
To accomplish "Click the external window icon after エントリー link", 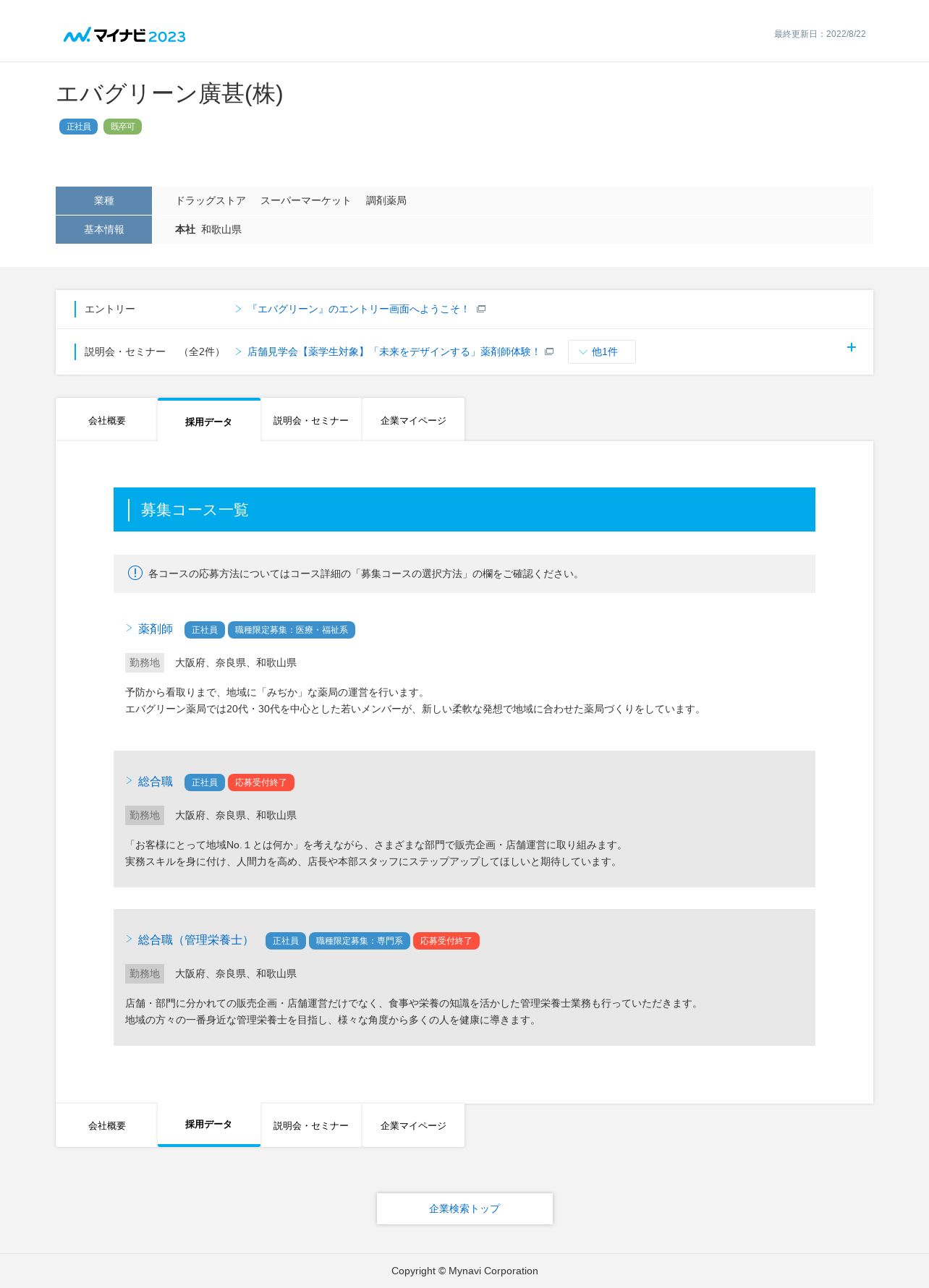I will coord(481,310).
